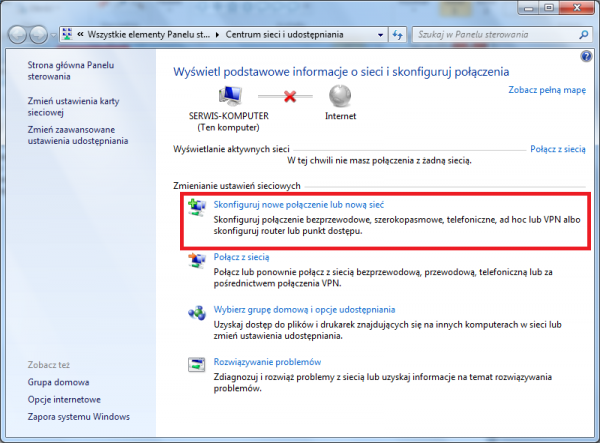The image size is (600, 443).
Task: Minimize the window
Action: [529, 8]
